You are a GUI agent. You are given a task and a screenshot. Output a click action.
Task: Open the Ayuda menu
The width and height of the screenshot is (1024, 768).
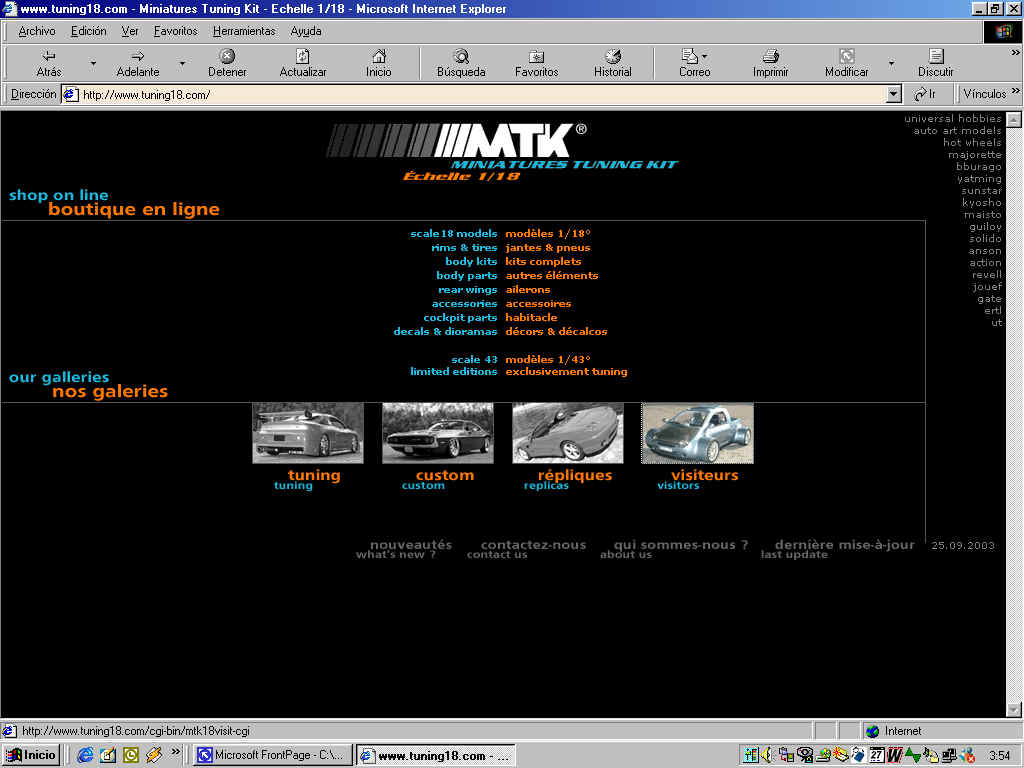coord(306,31)
